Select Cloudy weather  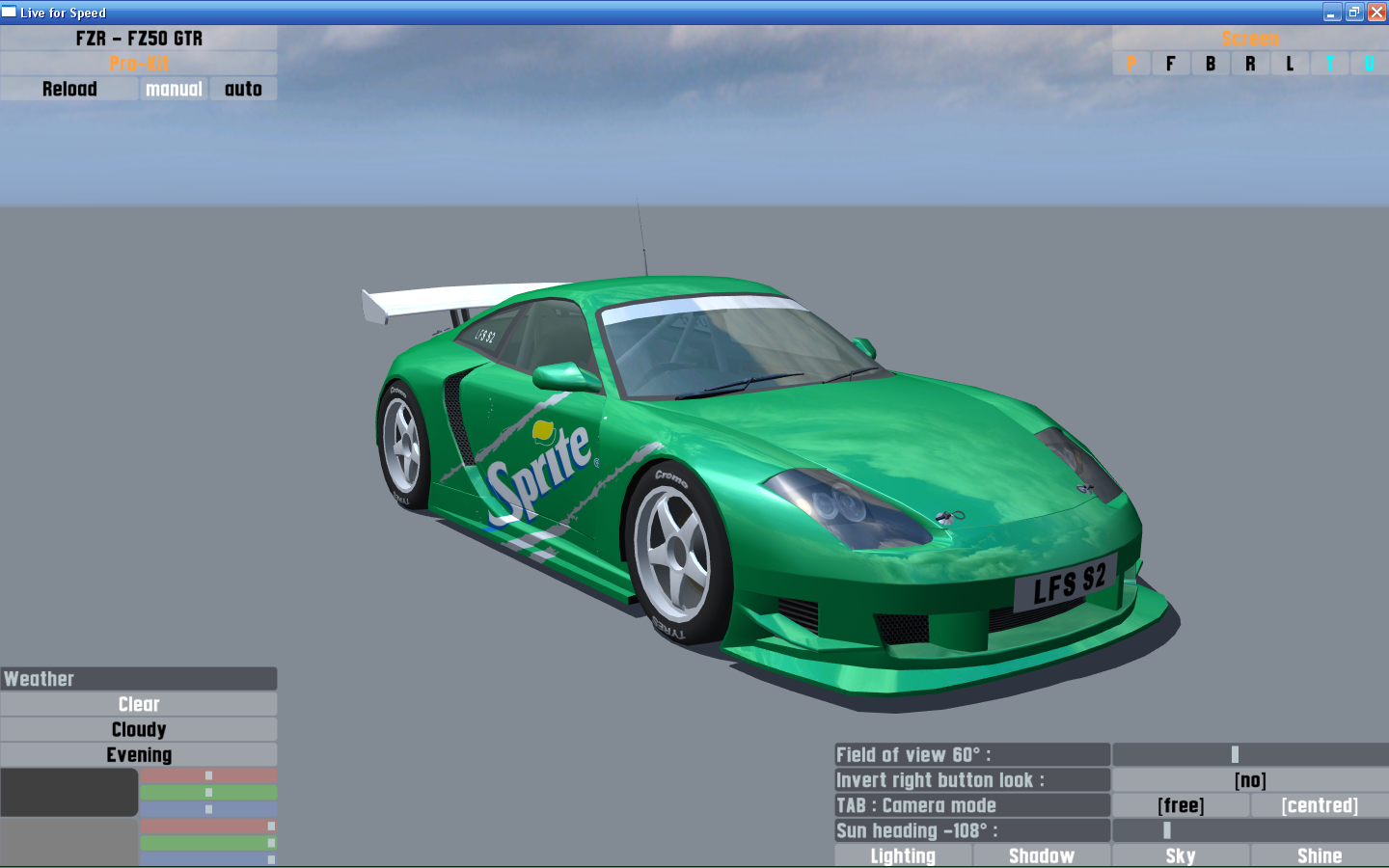pyautogui.click(x=139, y=729)
